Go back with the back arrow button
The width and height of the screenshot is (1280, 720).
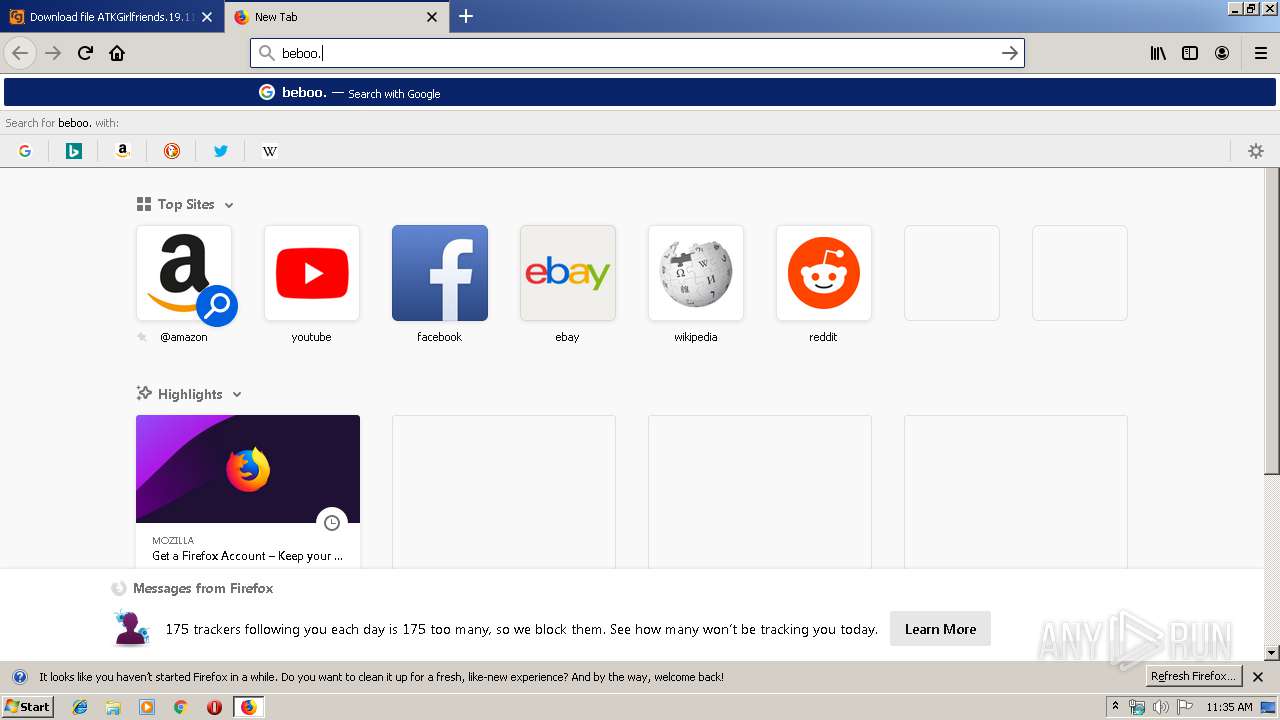pyautogui.click(x=20, y=53)
